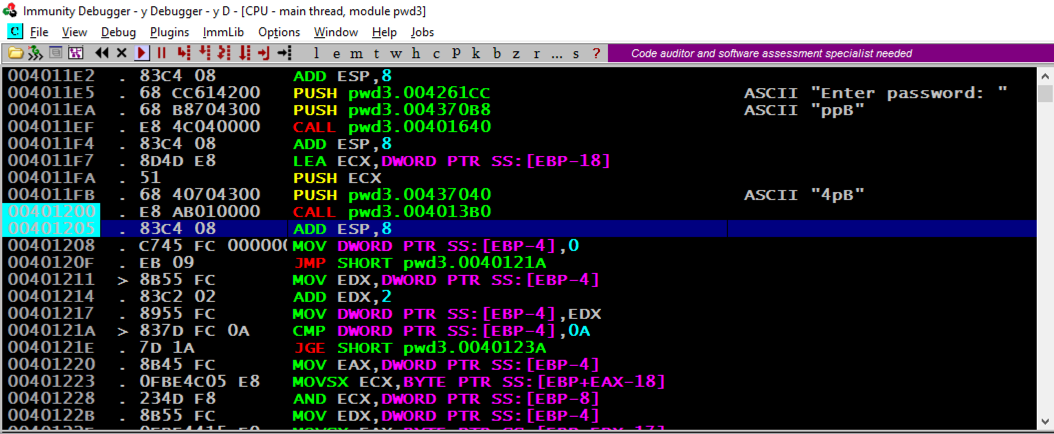Select the MOVSX ECX instruction row

[521, 382]
